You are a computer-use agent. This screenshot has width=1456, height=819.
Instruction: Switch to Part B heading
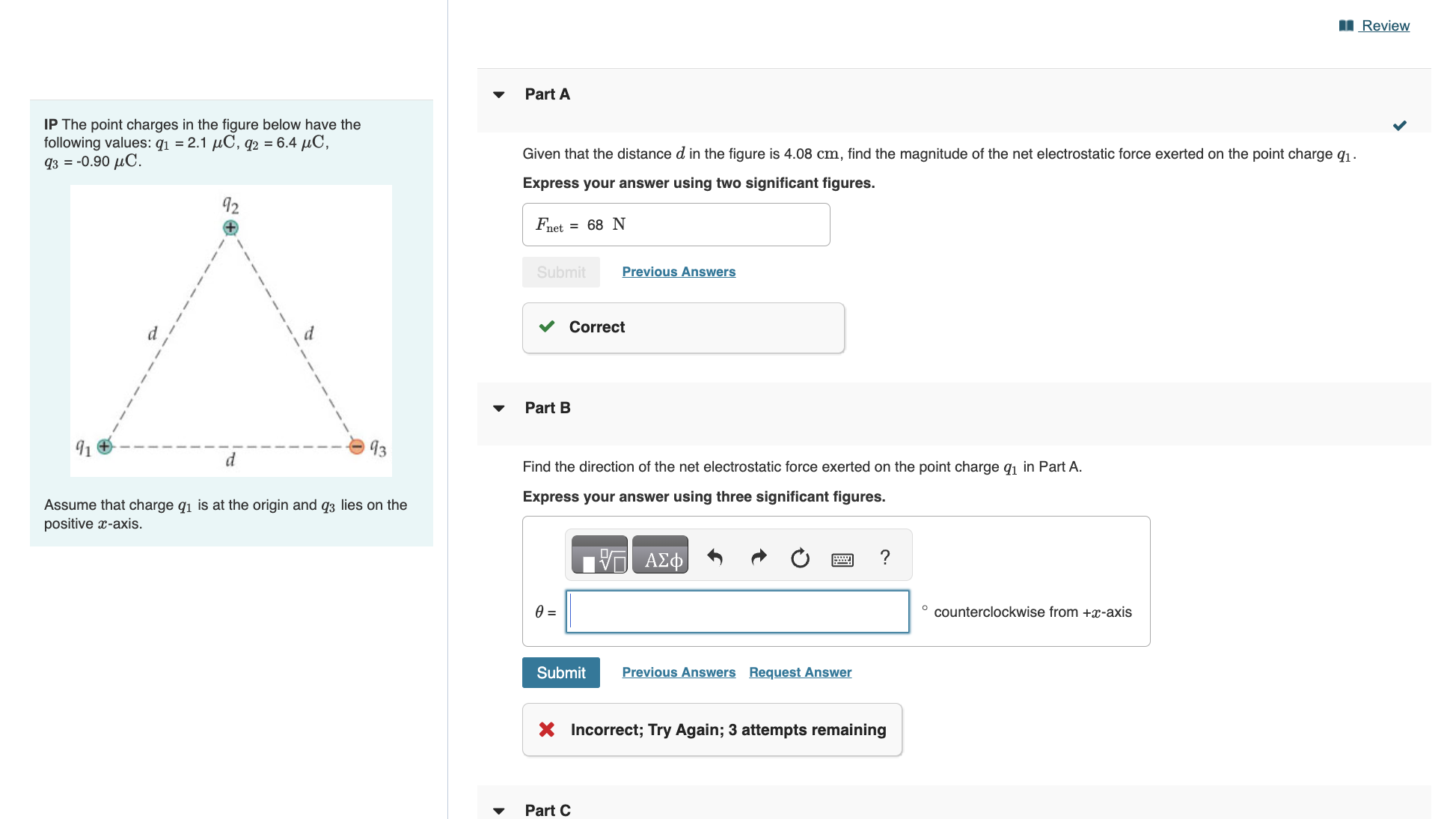[548, 408]
